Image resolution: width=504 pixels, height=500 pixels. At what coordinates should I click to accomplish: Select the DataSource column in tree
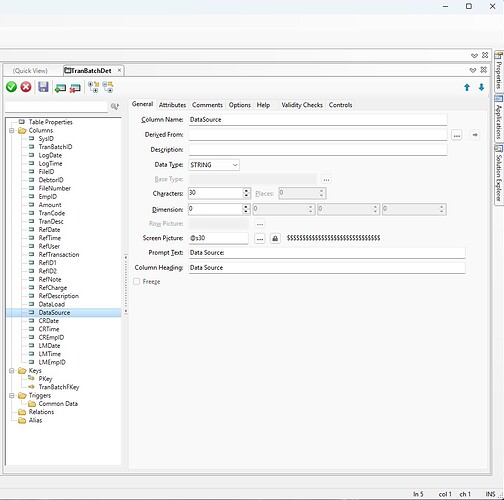coord(54,313)
